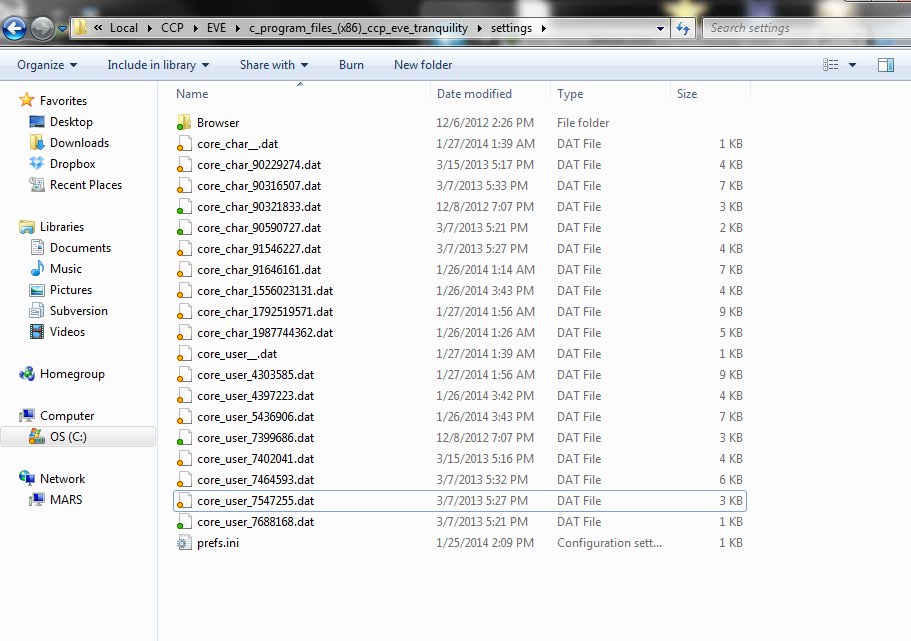Click the Local breadcrumb in address bar
This screenshot has width=911, height=641.
tap(124, 28)
